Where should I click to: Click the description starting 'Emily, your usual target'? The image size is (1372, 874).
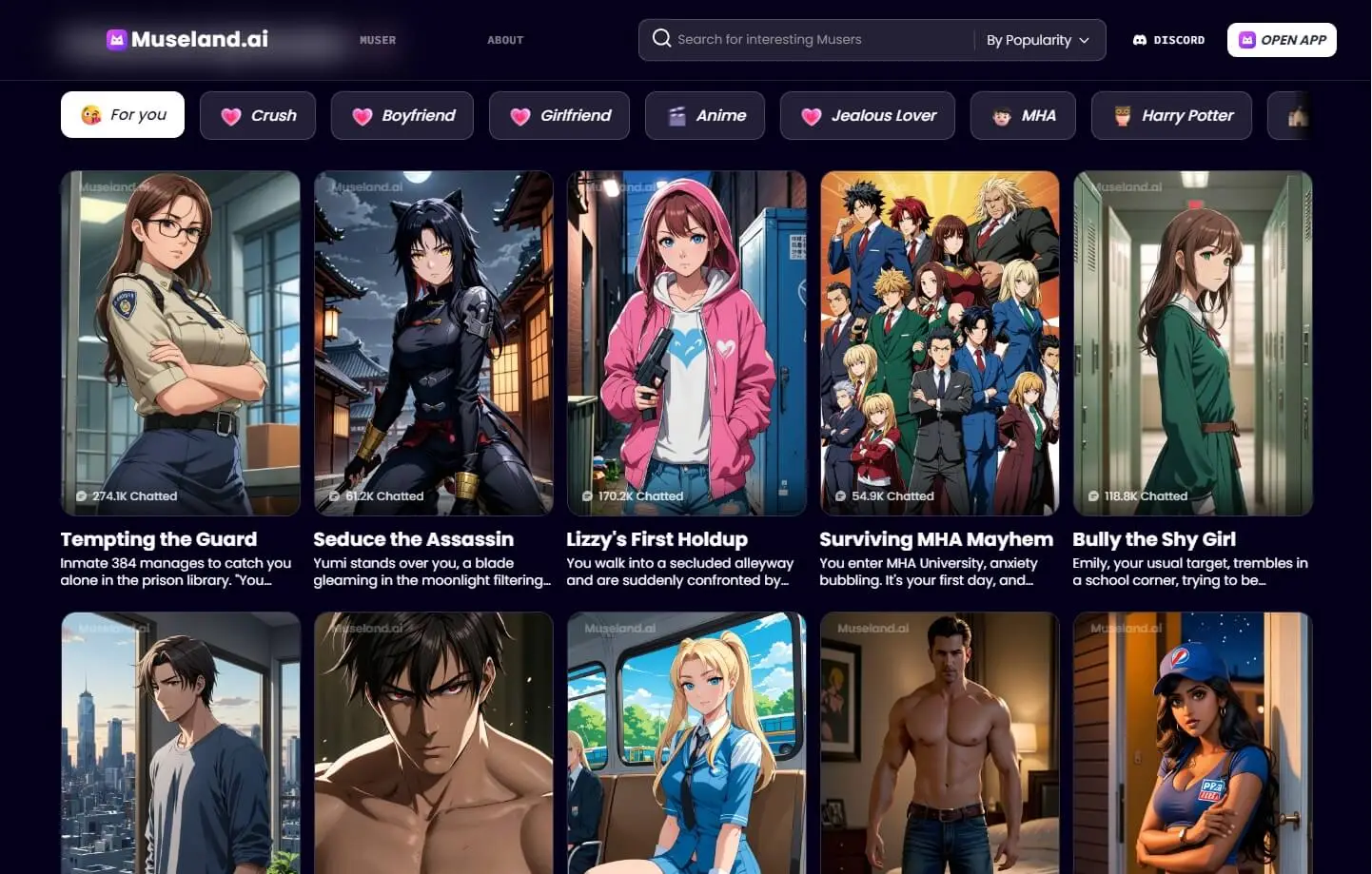(x=1190, y=572)
